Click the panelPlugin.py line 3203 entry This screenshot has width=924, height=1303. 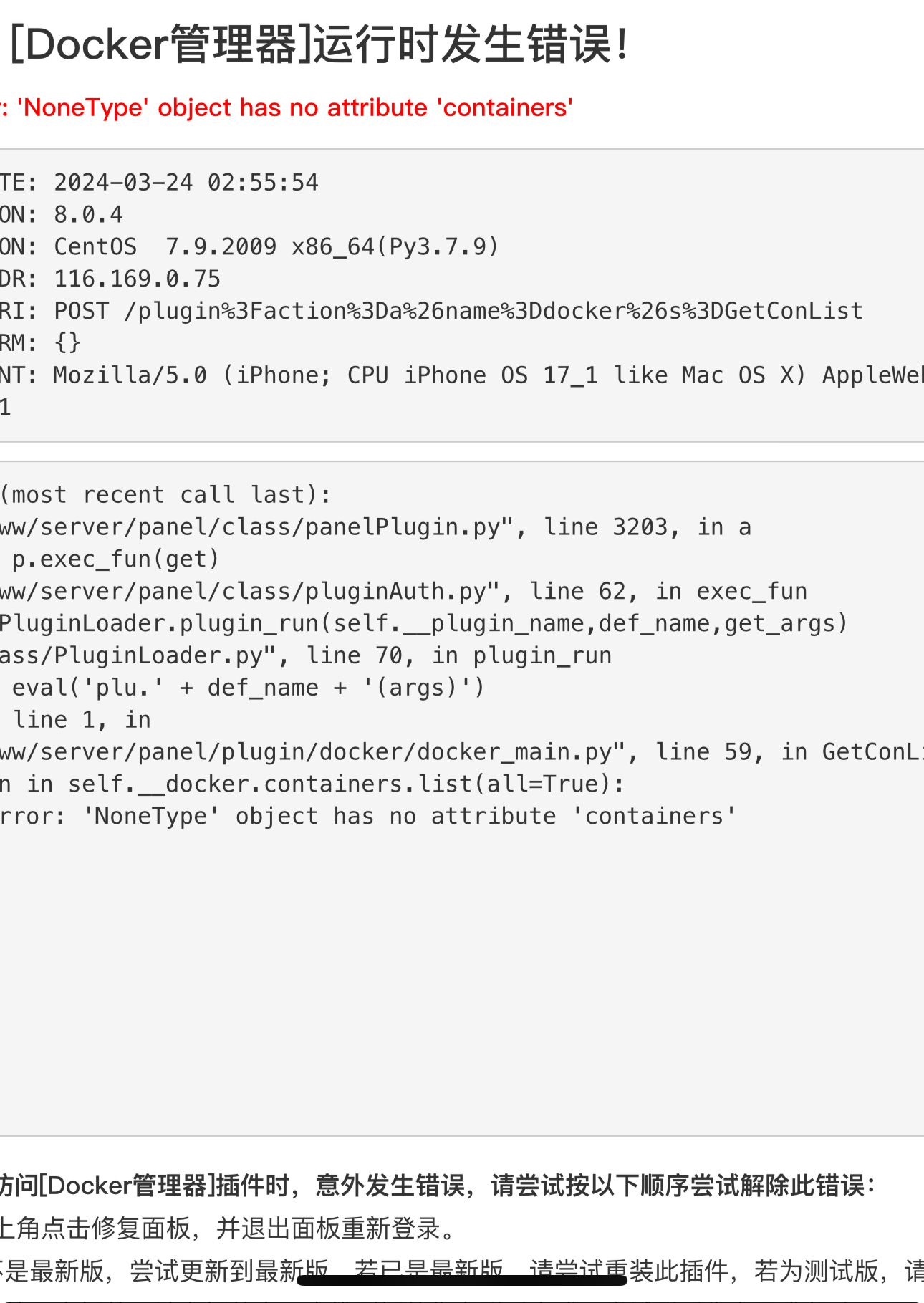[x=376, y=527]
